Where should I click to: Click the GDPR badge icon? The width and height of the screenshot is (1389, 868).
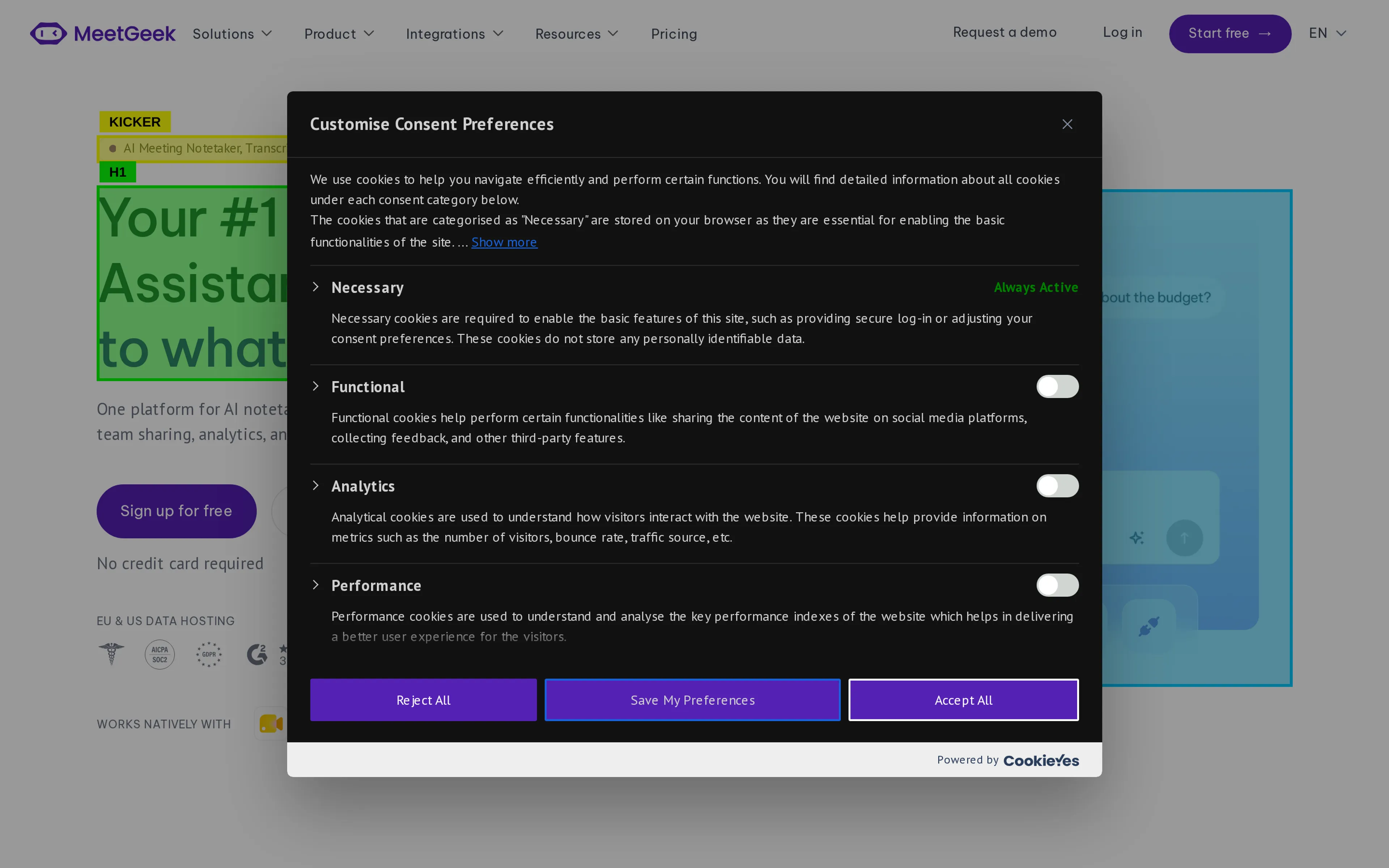[209, 655]
